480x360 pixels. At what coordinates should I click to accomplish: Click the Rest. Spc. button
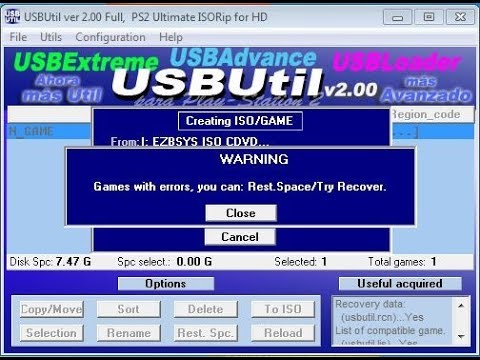tap(206, 333)
